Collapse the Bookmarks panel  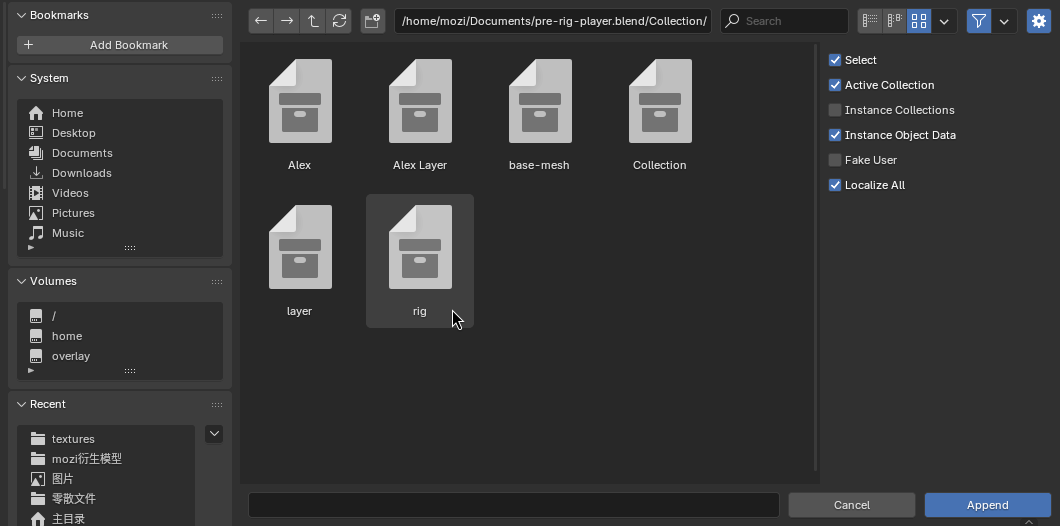point(22,16)
